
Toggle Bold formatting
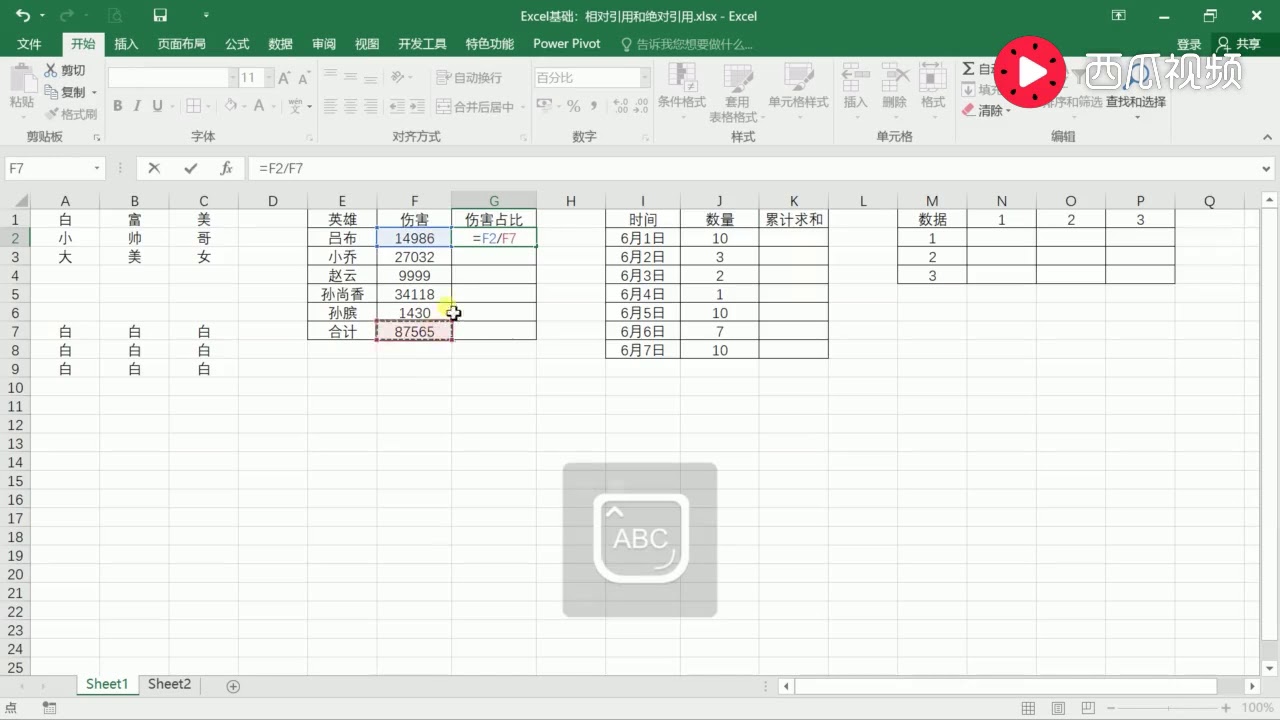point(118,106)
